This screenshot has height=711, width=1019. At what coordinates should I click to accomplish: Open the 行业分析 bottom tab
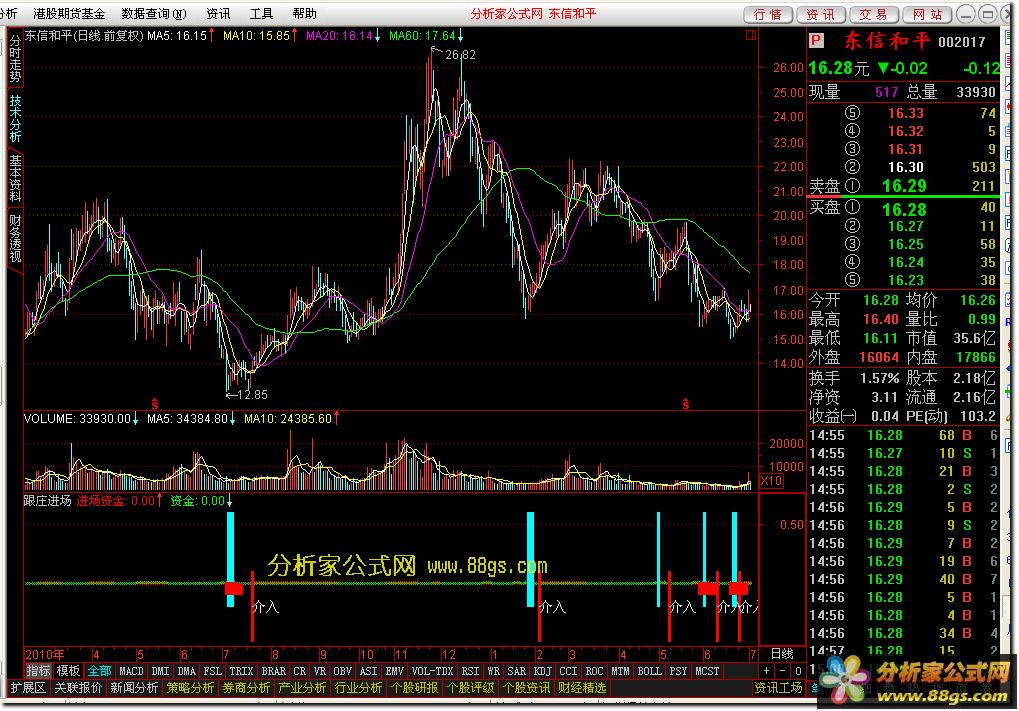(x=358, y=688)
